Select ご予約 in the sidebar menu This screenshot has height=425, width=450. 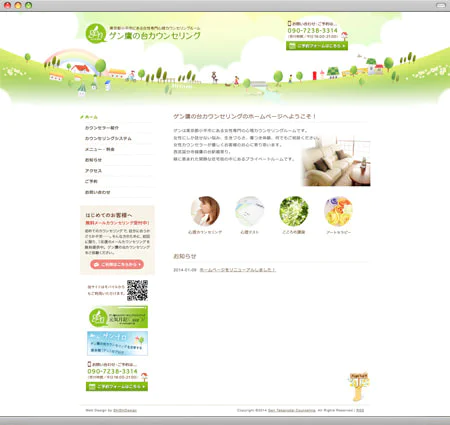(91, 181)
